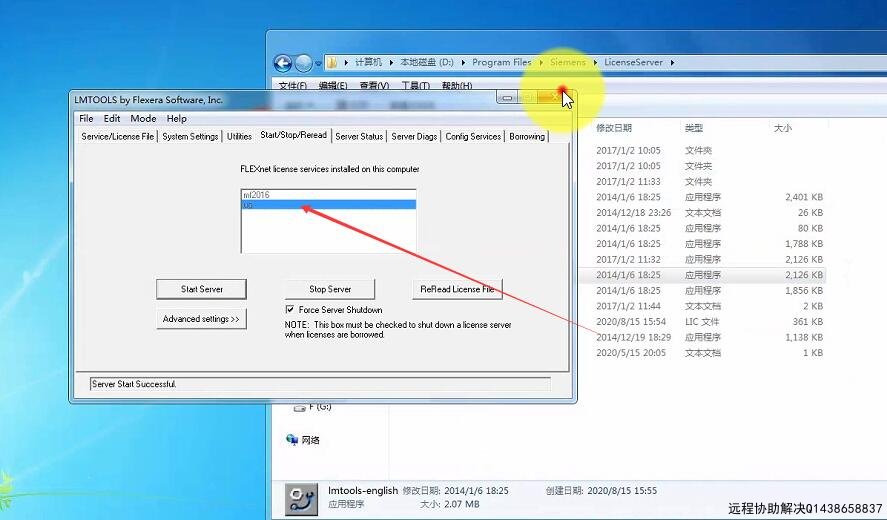The image size is (887, 520).
Task: Click the lmtools-english icon in details pane
Action: click(x=301, y=498)
